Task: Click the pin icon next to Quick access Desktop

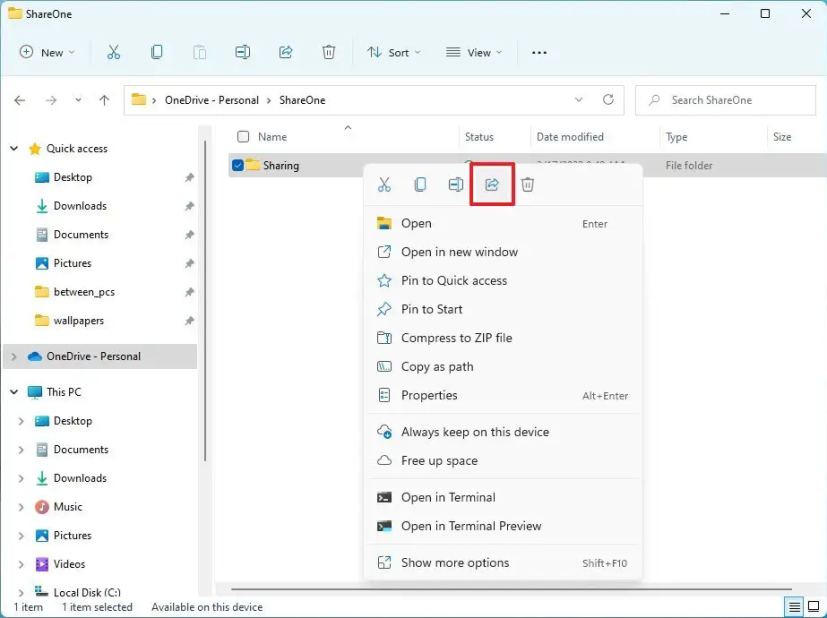Action: pos(189,178)
